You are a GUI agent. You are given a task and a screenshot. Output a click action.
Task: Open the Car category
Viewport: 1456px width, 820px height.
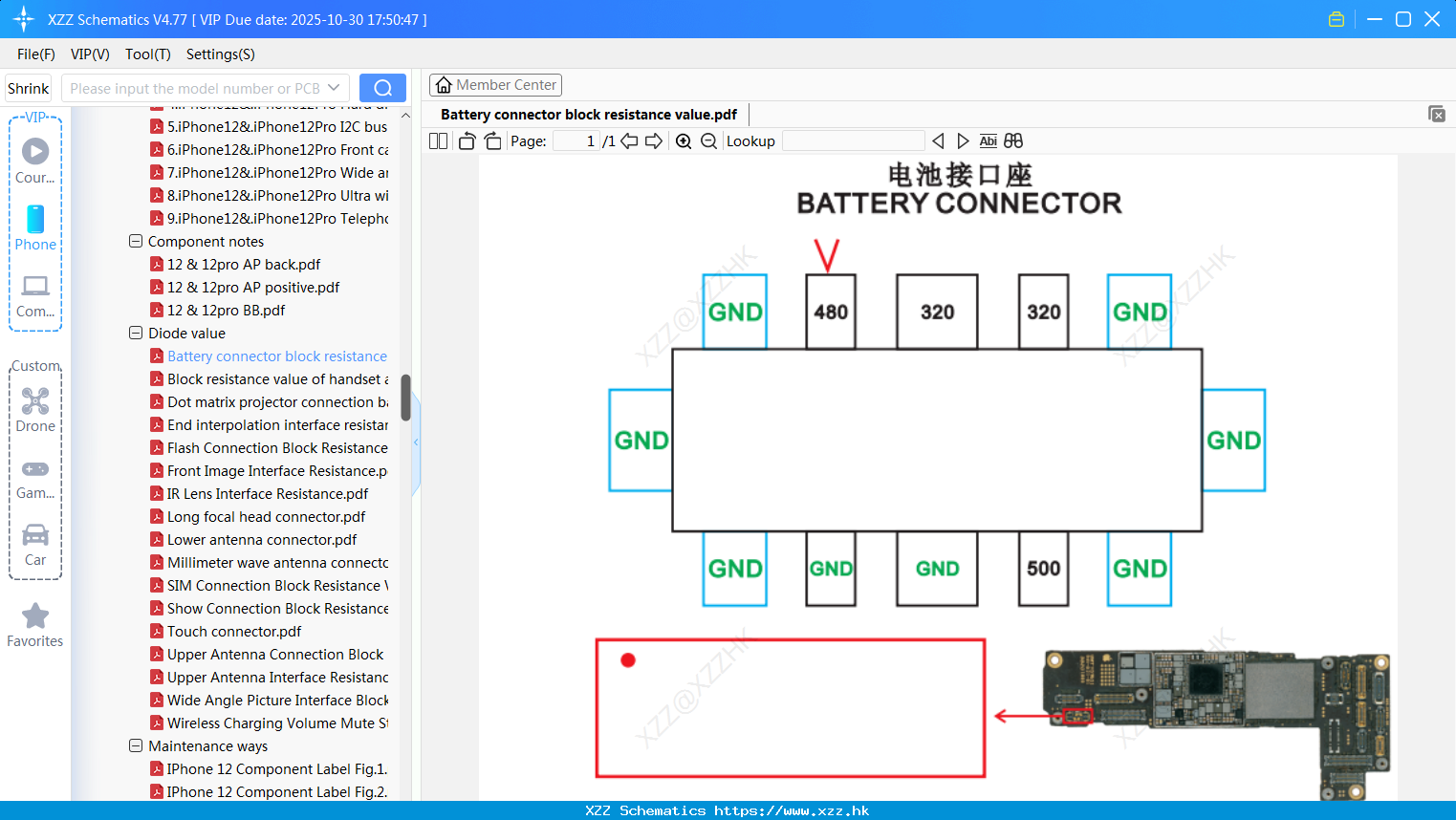35,545
